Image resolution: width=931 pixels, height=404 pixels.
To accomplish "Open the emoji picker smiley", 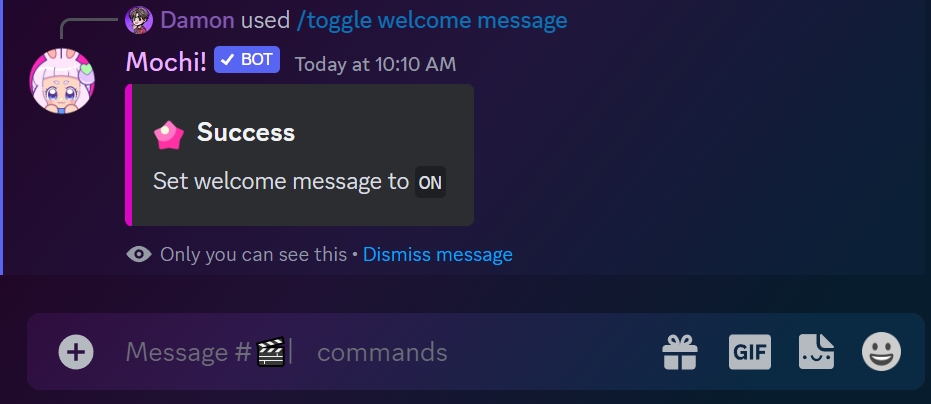I will pyautogui.click(x=881, y=352).
